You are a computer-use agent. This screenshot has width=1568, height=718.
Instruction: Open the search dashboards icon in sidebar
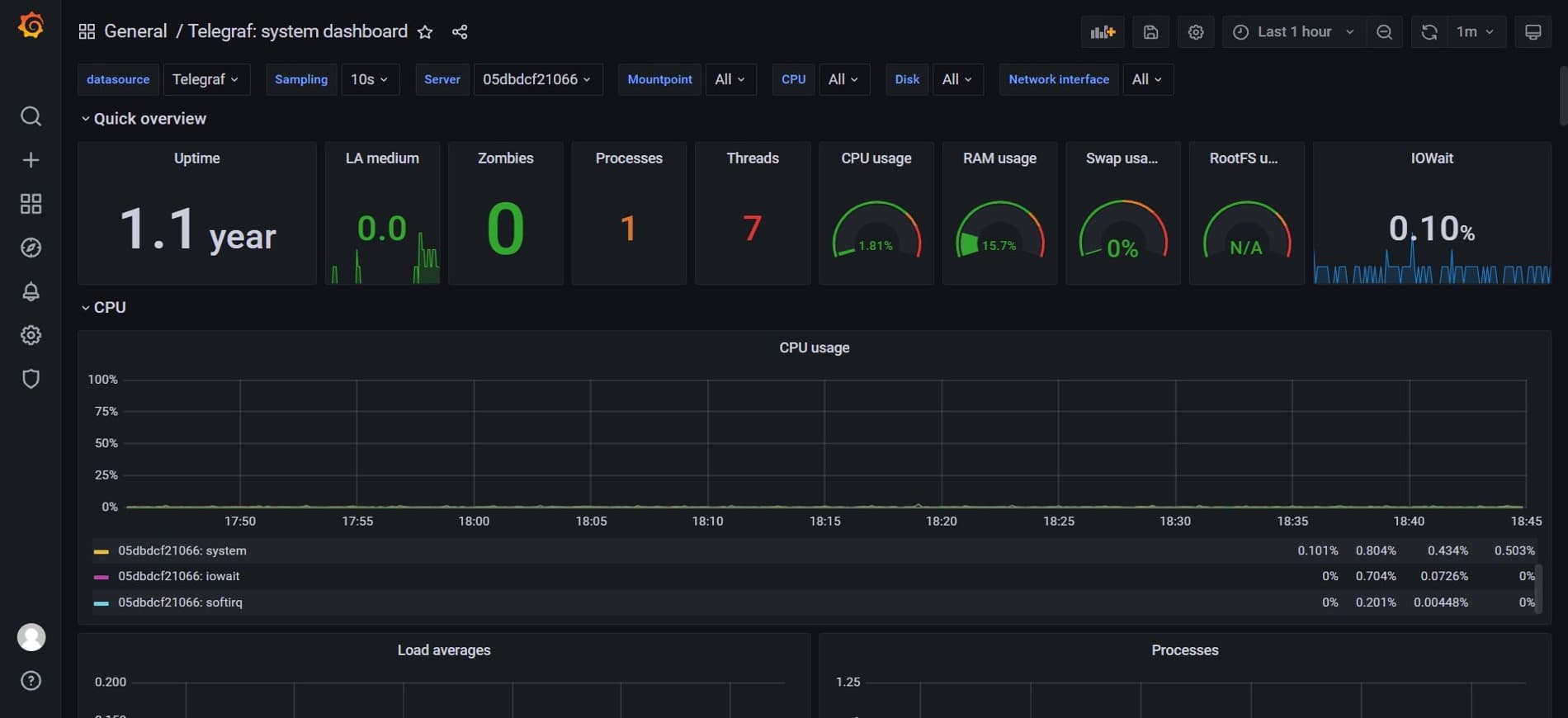pyautogui.click(x=31, y=116)
